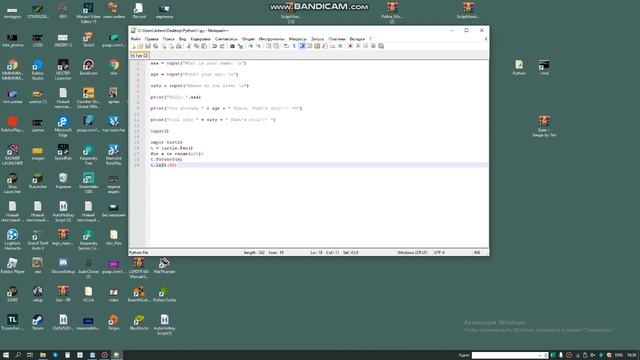Select the Python desktop icon at right
This screenshot has width=640, height=360.
(519, 67)
